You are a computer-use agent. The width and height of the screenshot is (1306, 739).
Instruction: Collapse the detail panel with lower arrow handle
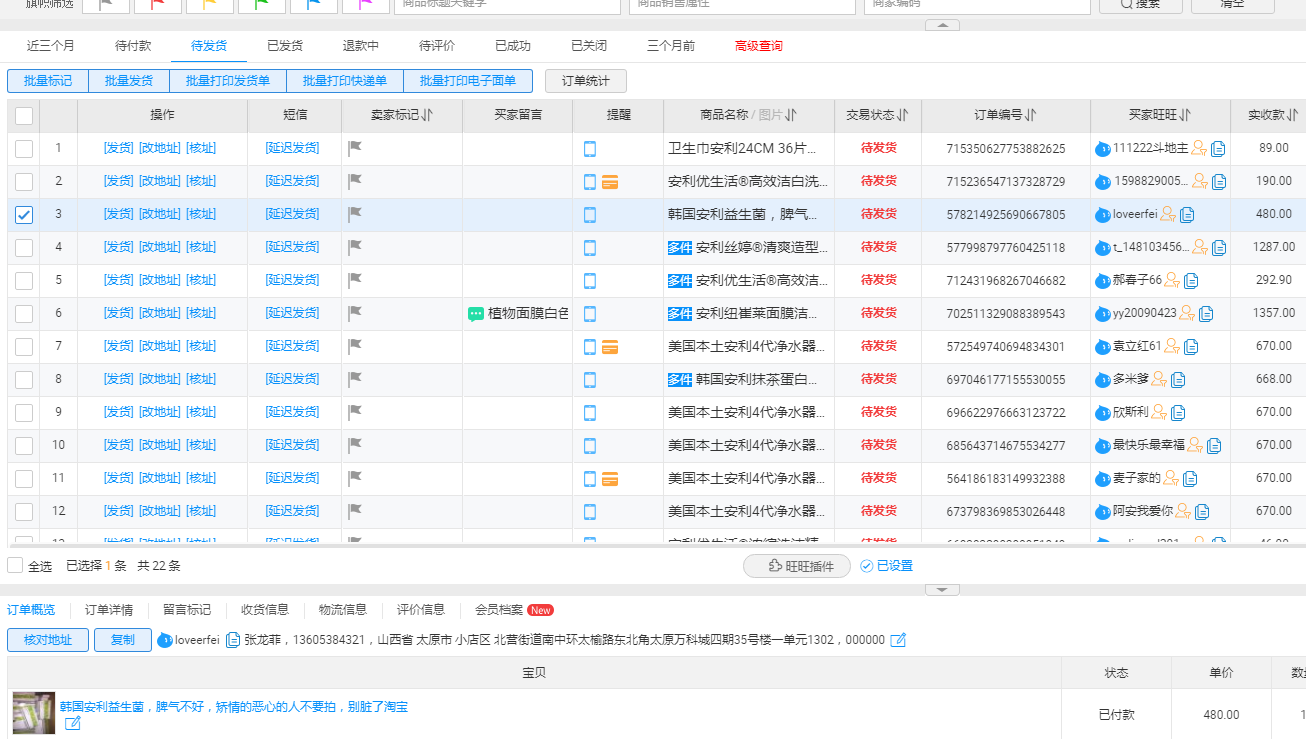coord(942,590)
